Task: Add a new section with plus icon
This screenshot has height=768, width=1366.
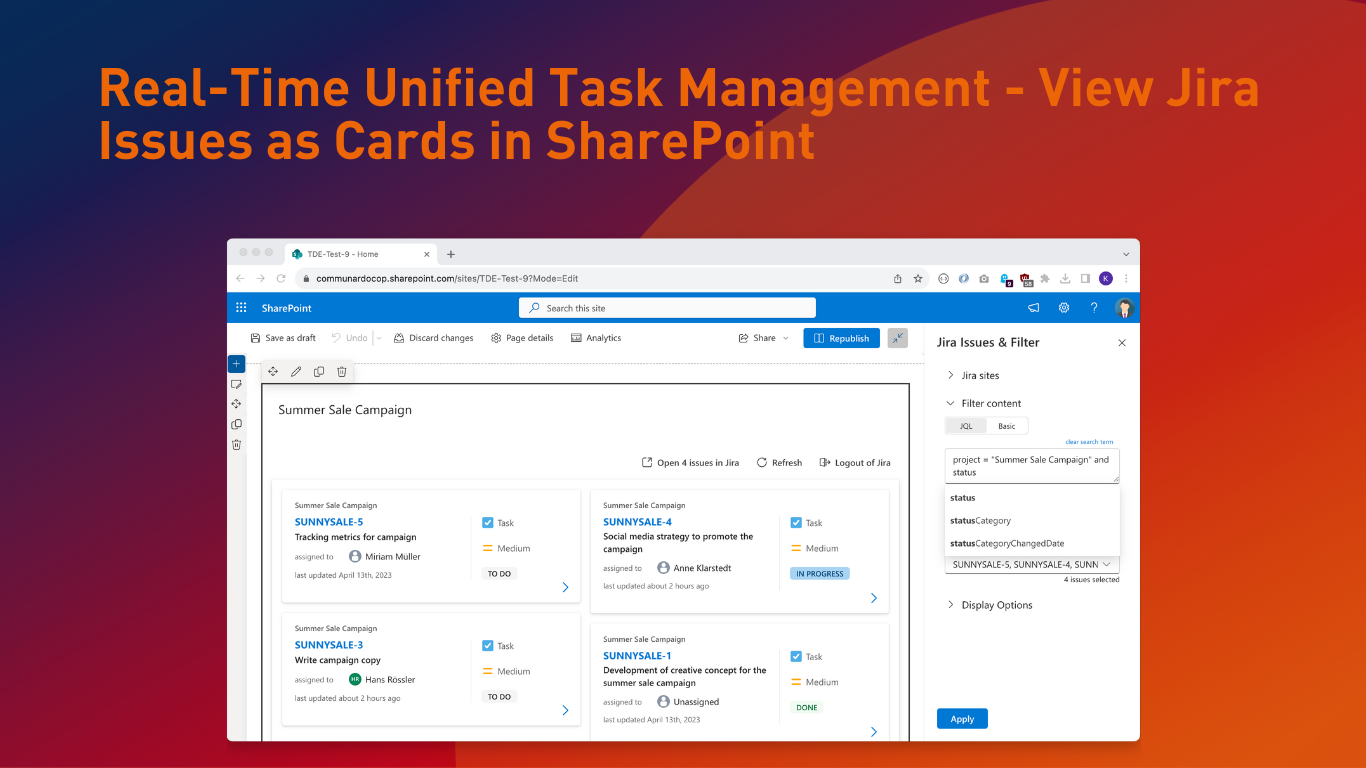Action: tap(236, 364)
